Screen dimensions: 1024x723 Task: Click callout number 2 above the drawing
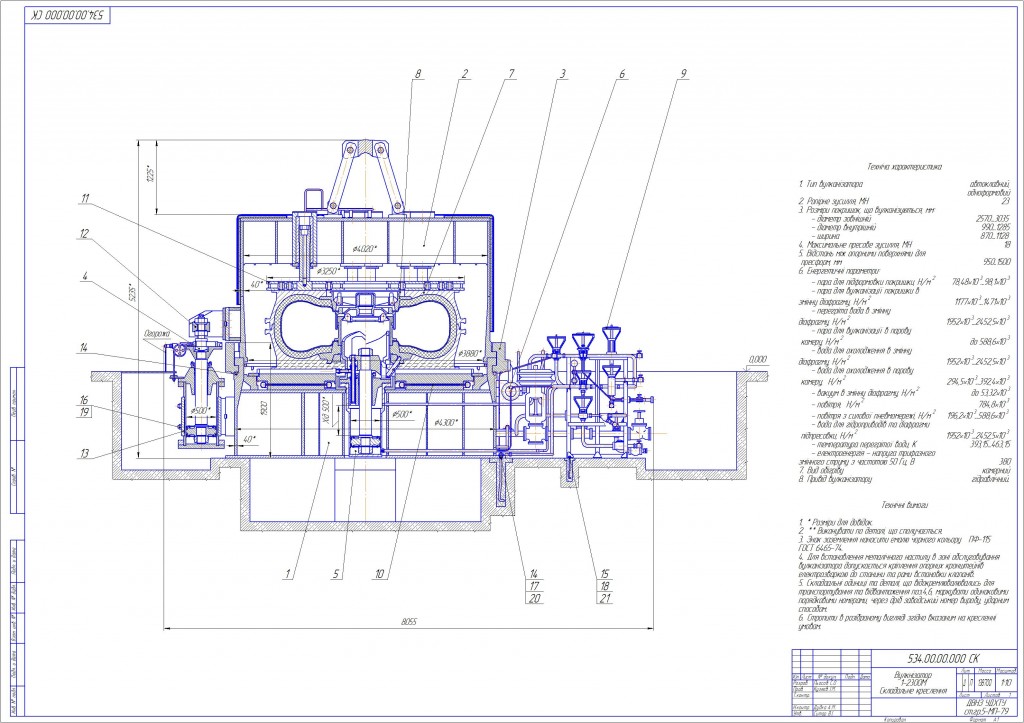(464, 74)
